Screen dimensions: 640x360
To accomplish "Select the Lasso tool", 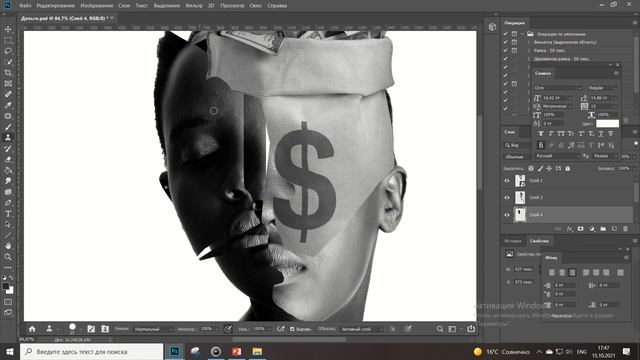I will pos(8,51).
